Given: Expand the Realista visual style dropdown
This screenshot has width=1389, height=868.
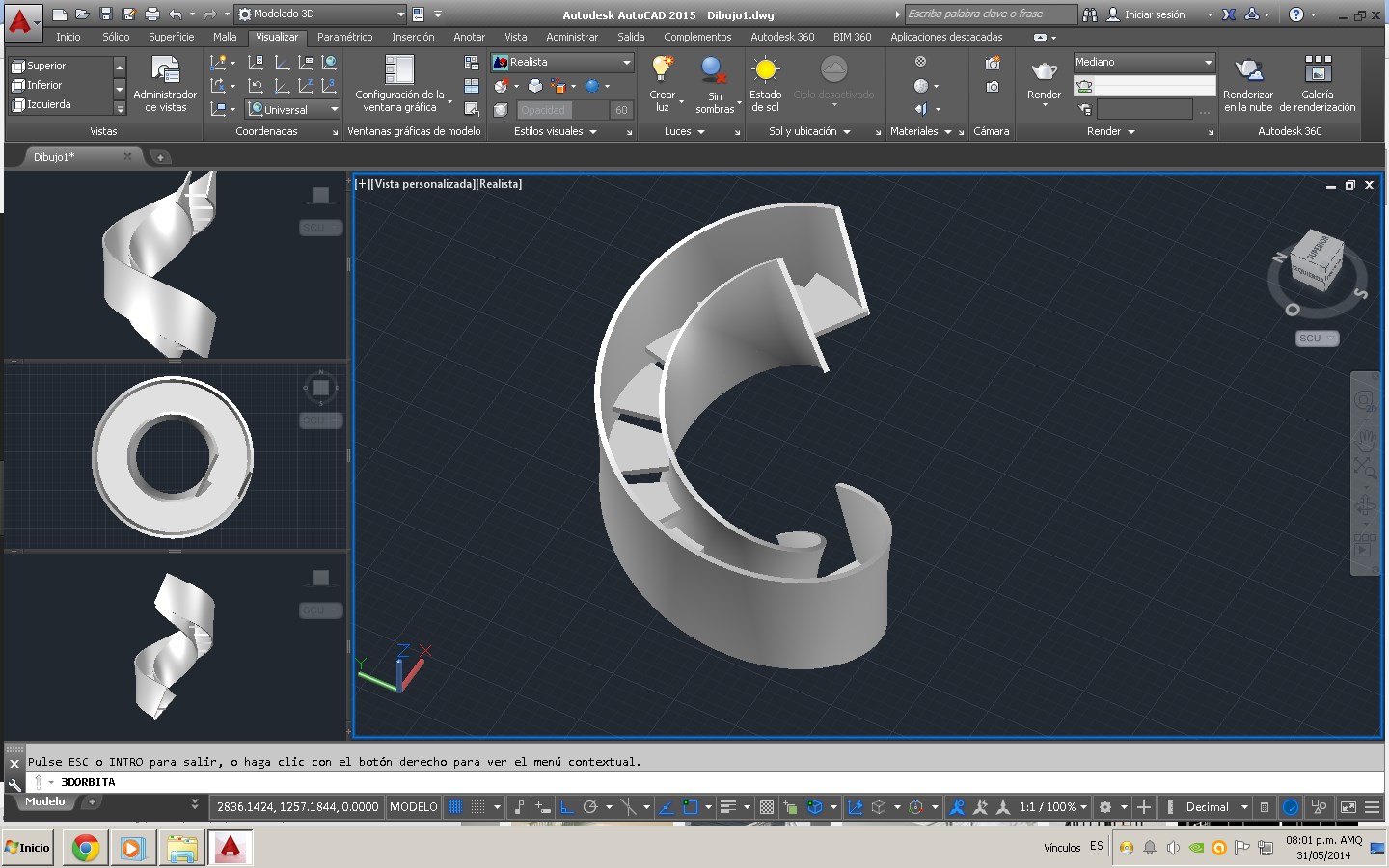Looking at the screenshot, I should tap(626, 62).
